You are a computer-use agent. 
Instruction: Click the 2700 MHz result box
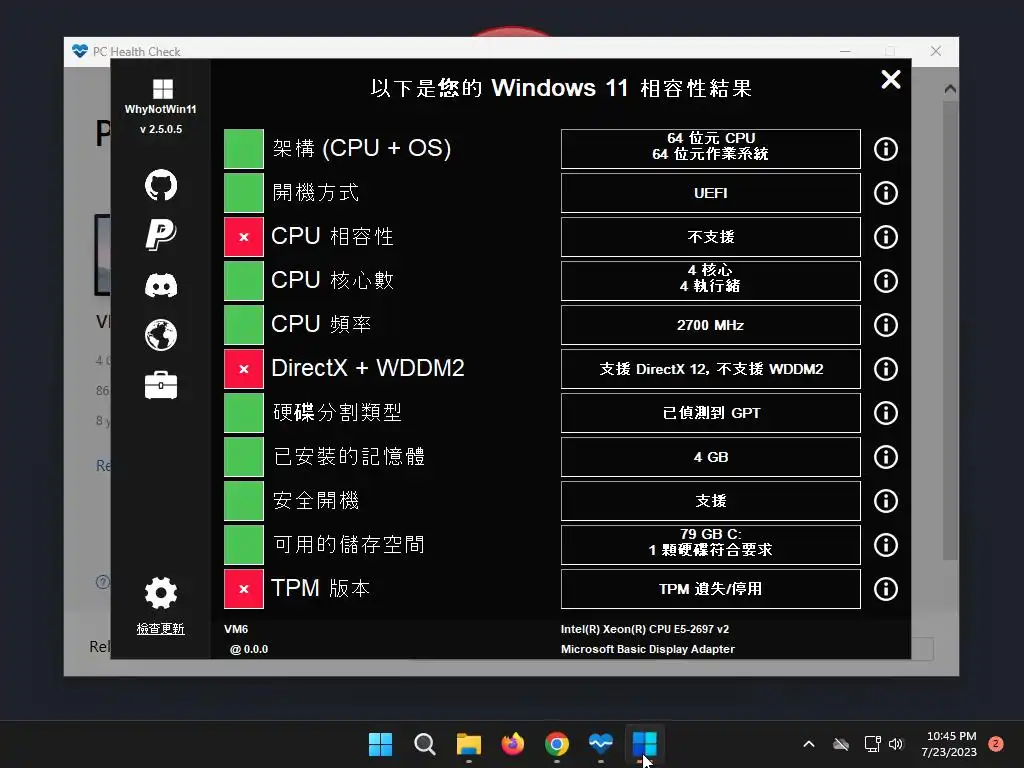point(711,325)
